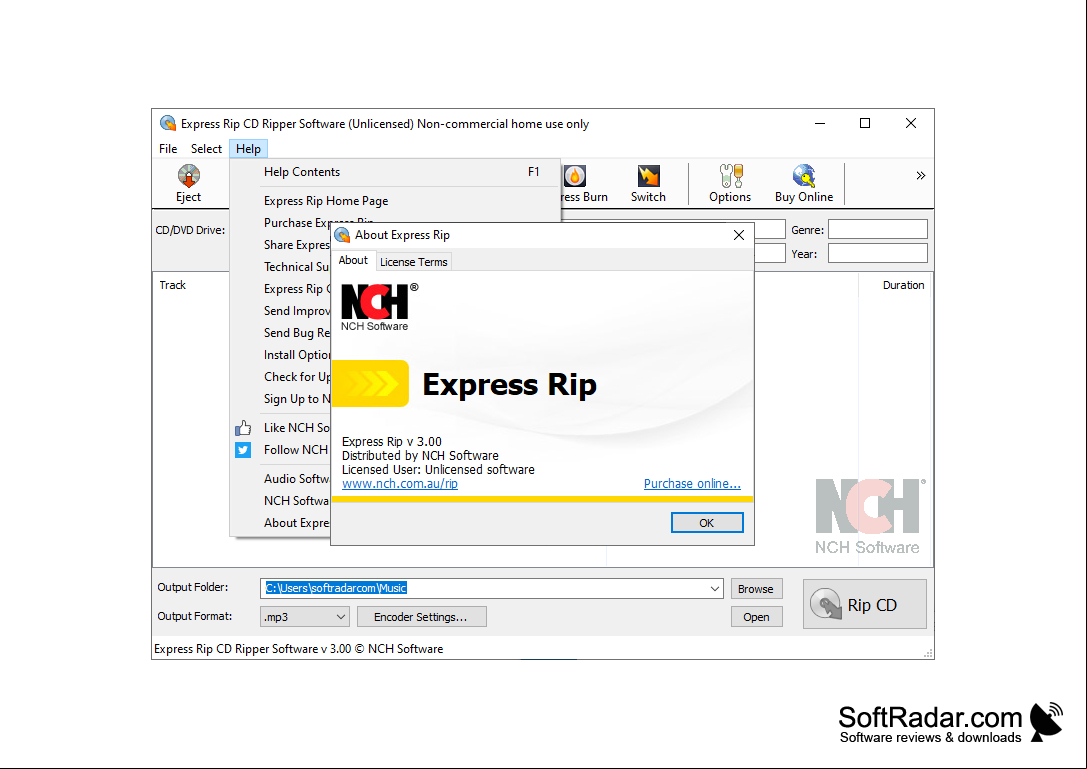Viewport: 1087px width, 769px height.
Task: Open the Output Format .mp3 dropdown
Action: 304,616
